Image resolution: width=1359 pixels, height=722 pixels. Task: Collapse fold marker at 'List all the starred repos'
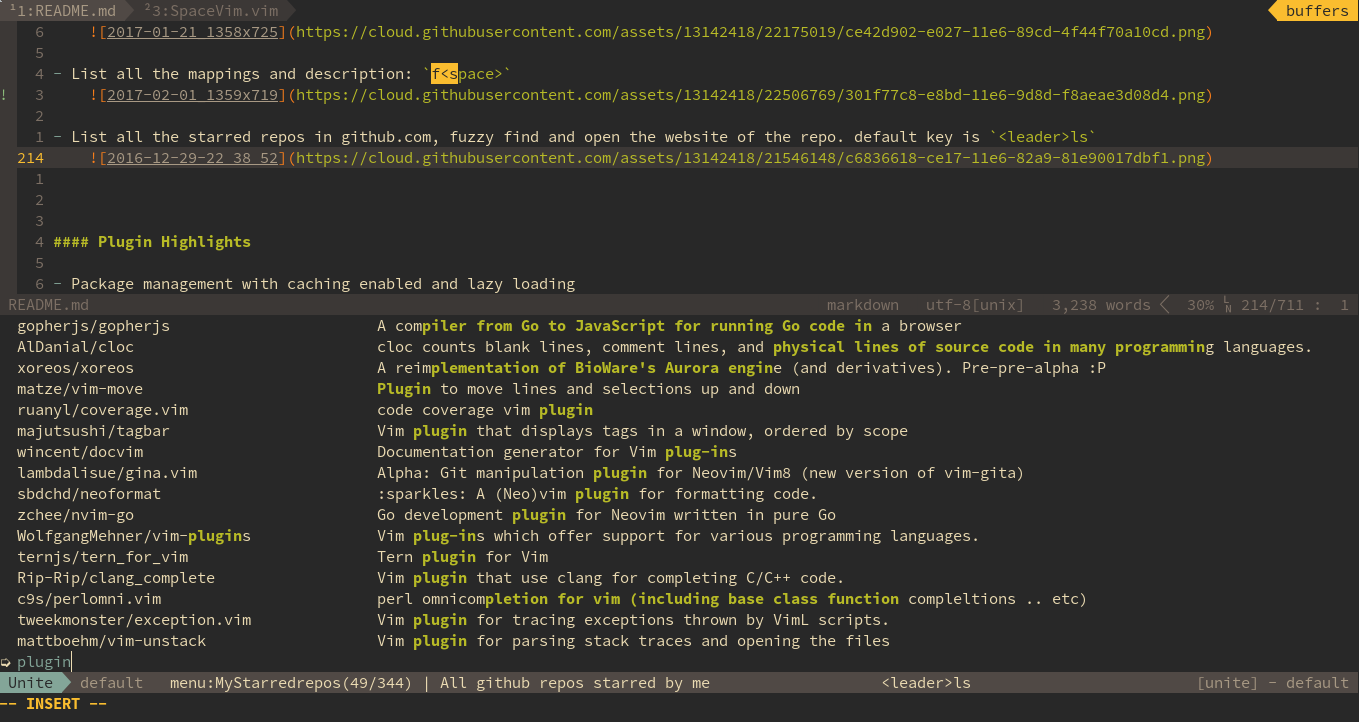click(x=58, y=137)
